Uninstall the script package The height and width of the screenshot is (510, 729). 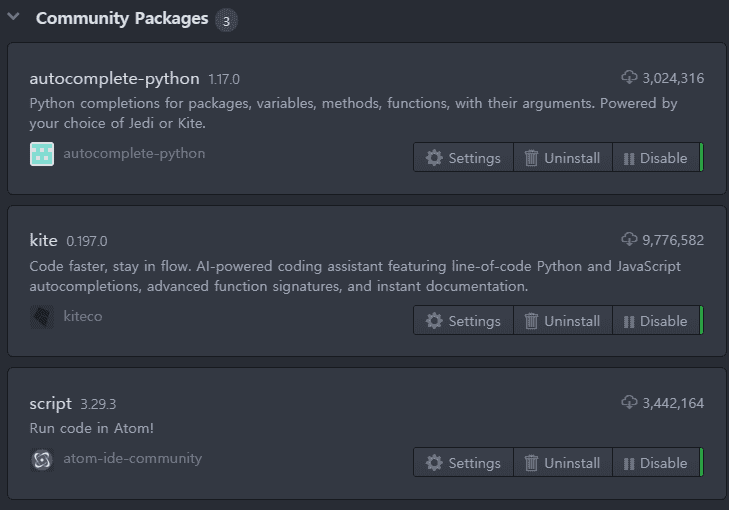(563, 463)
